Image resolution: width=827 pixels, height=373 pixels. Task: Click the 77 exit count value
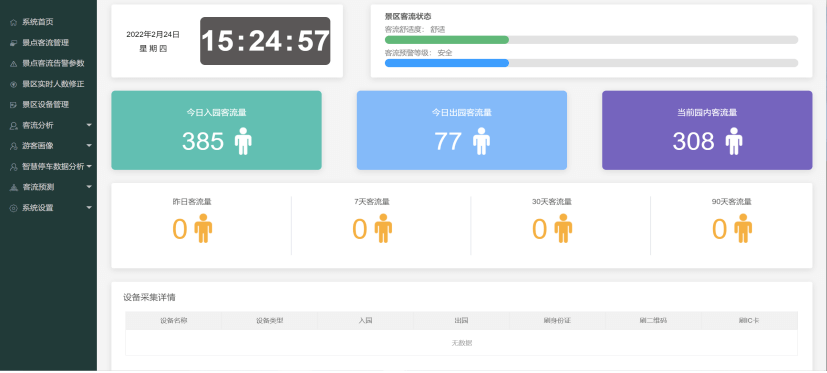(448, 141)
